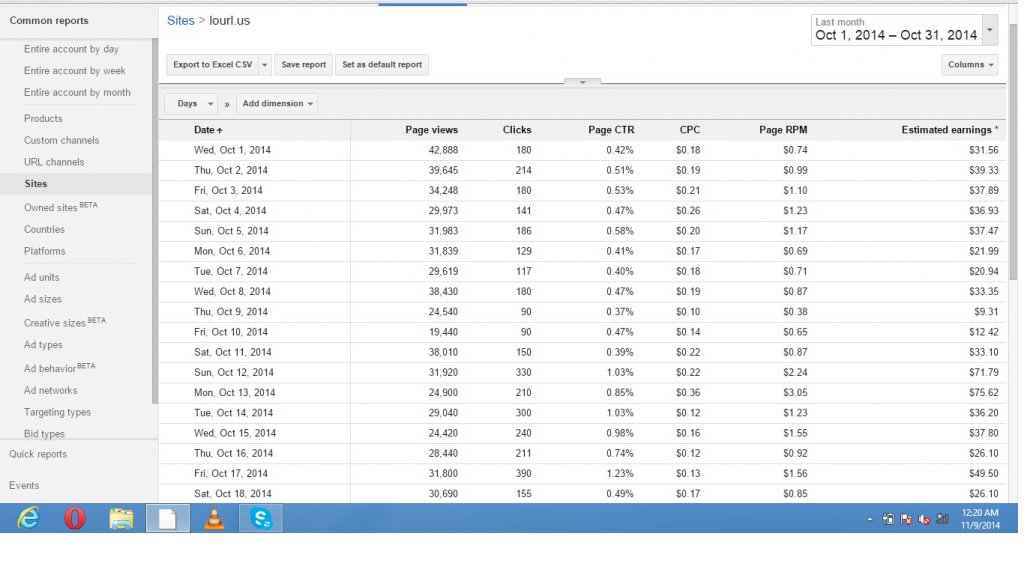Open the Custom channels report
Image resolution: width=1024 pixels, height=581 pixels.
click(x=61, y=140)
